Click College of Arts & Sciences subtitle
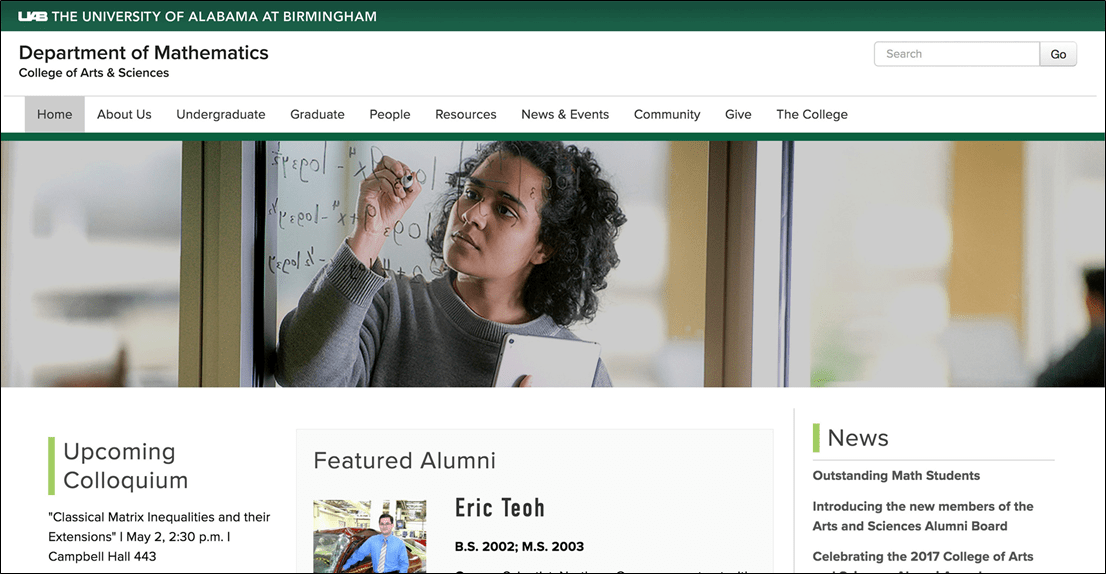The height and width of the screenshot is (574, 1106). [94, 73]
